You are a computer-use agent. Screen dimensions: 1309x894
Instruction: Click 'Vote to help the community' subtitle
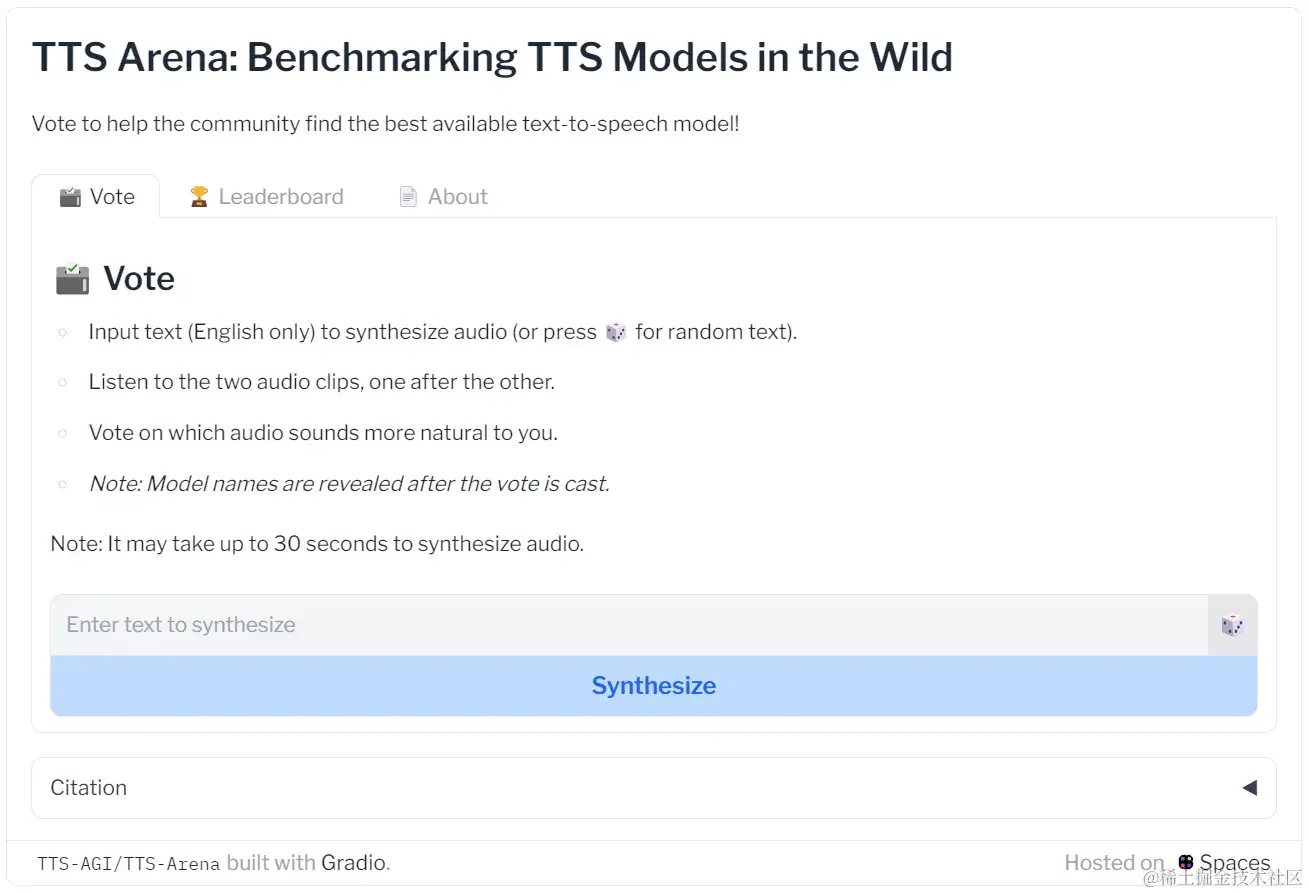click(386, 124)
